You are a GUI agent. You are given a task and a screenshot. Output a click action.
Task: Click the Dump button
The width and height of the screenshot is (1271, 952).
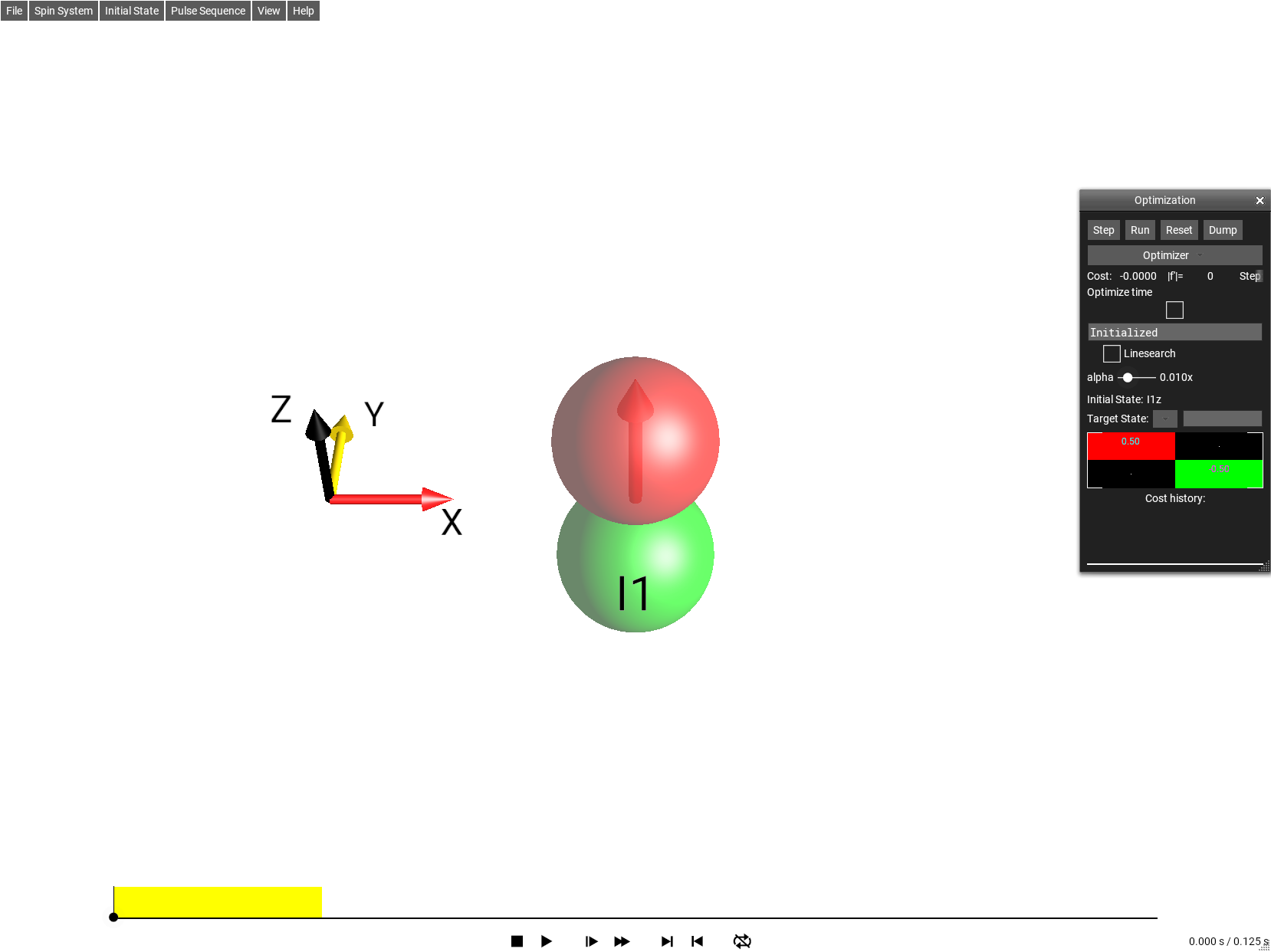click(x=1223, y=230)
